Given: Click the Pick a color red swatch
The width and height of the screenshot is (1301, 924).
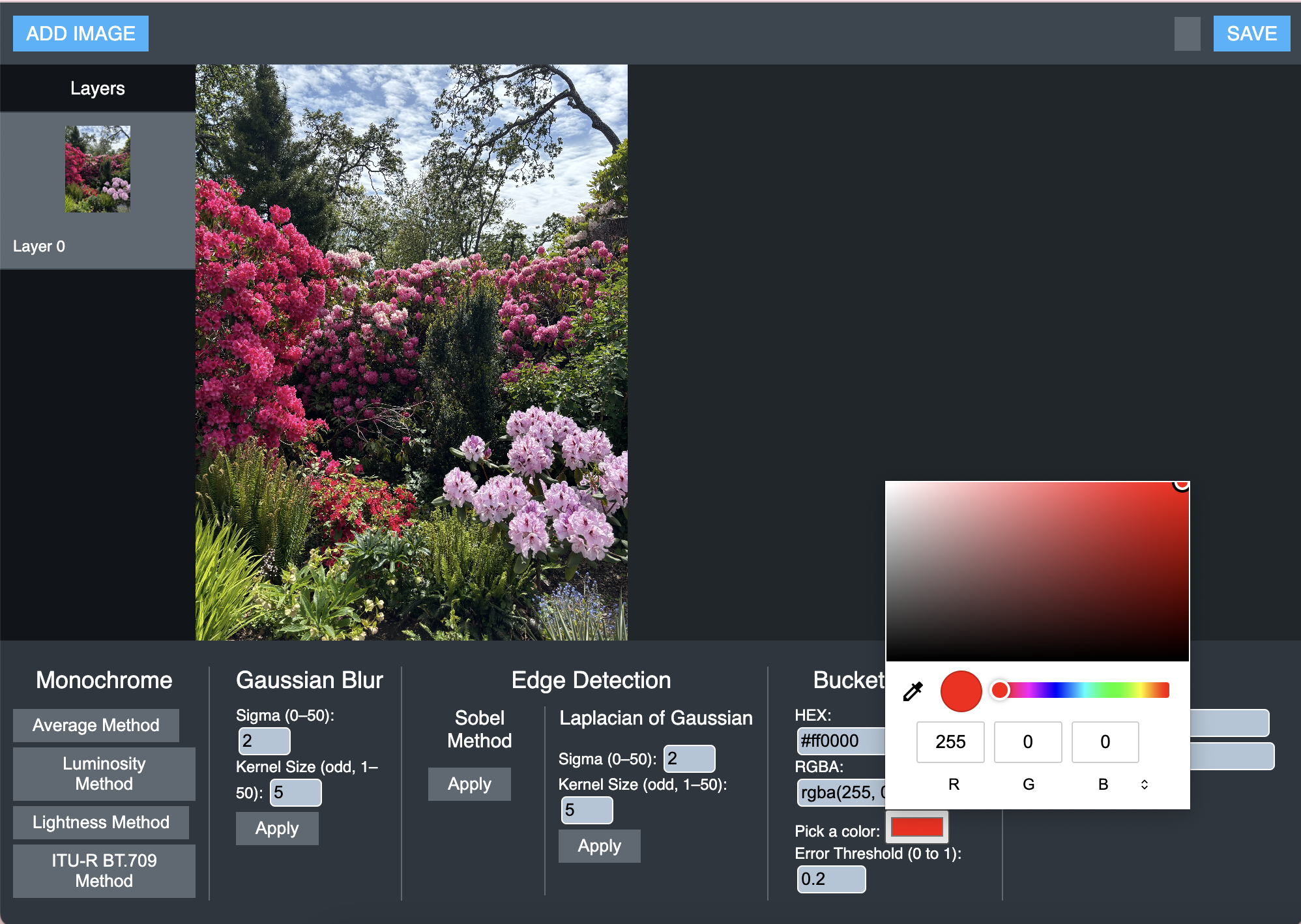Looking at the screenshot, I should coord(916,827).
